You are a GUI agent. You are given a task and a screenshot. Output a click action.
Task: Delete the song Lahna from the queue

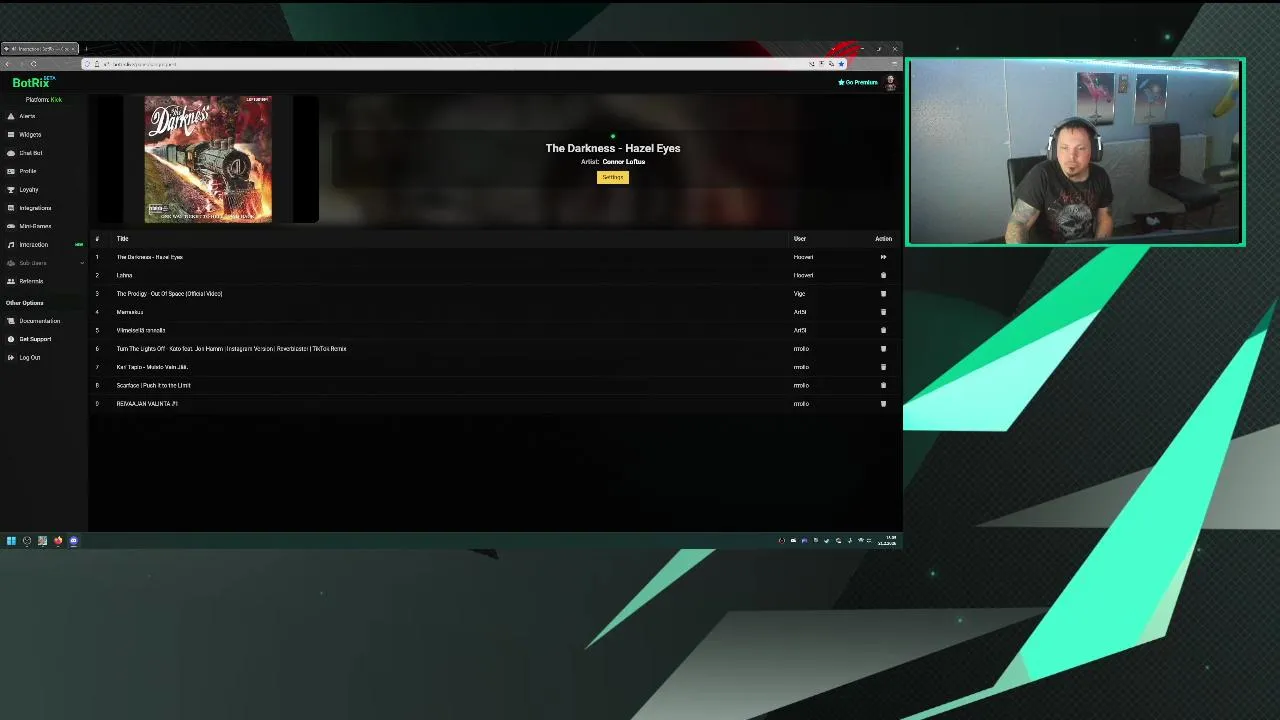click(883, 275)
